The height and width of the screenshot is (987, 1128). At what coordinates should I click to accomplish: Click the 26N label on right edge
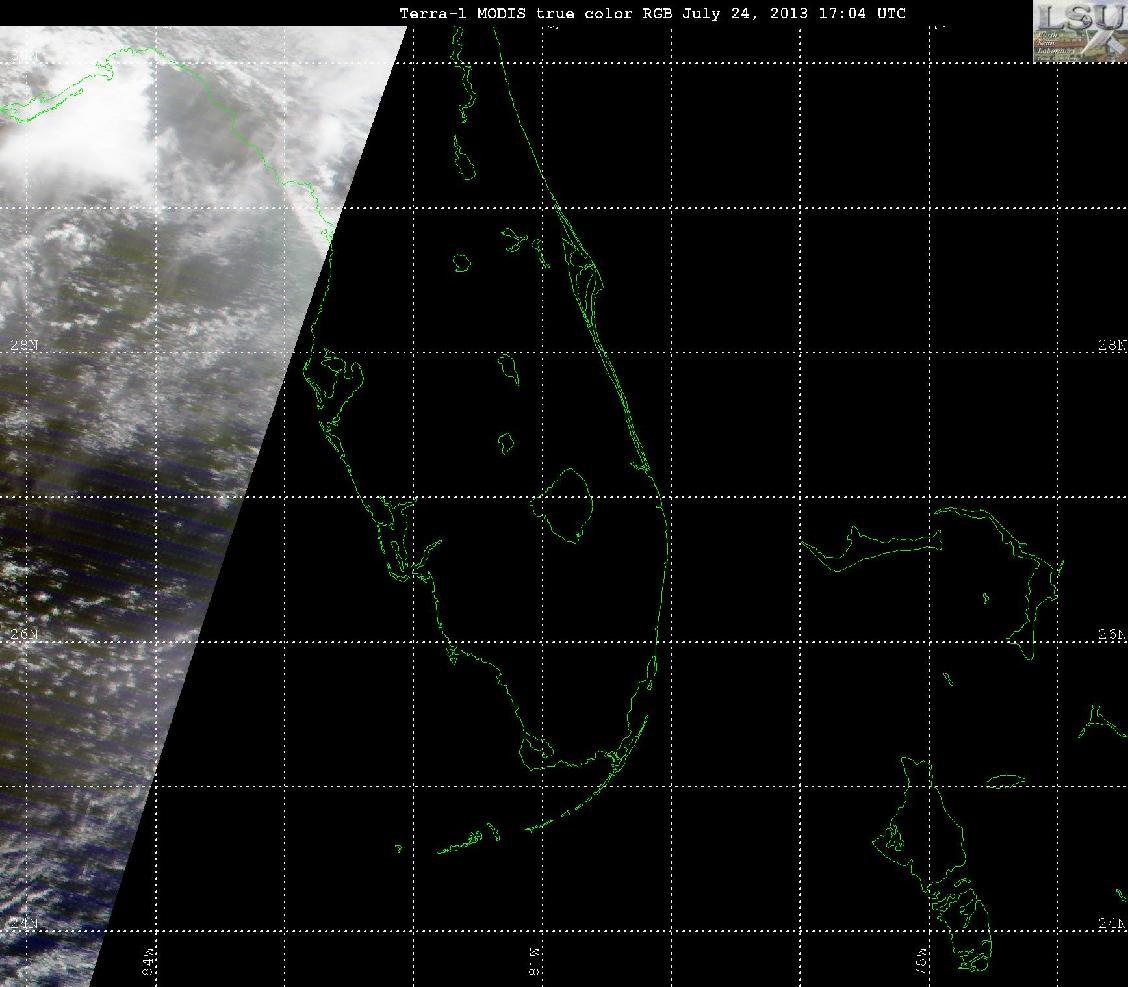point(1112,634)
